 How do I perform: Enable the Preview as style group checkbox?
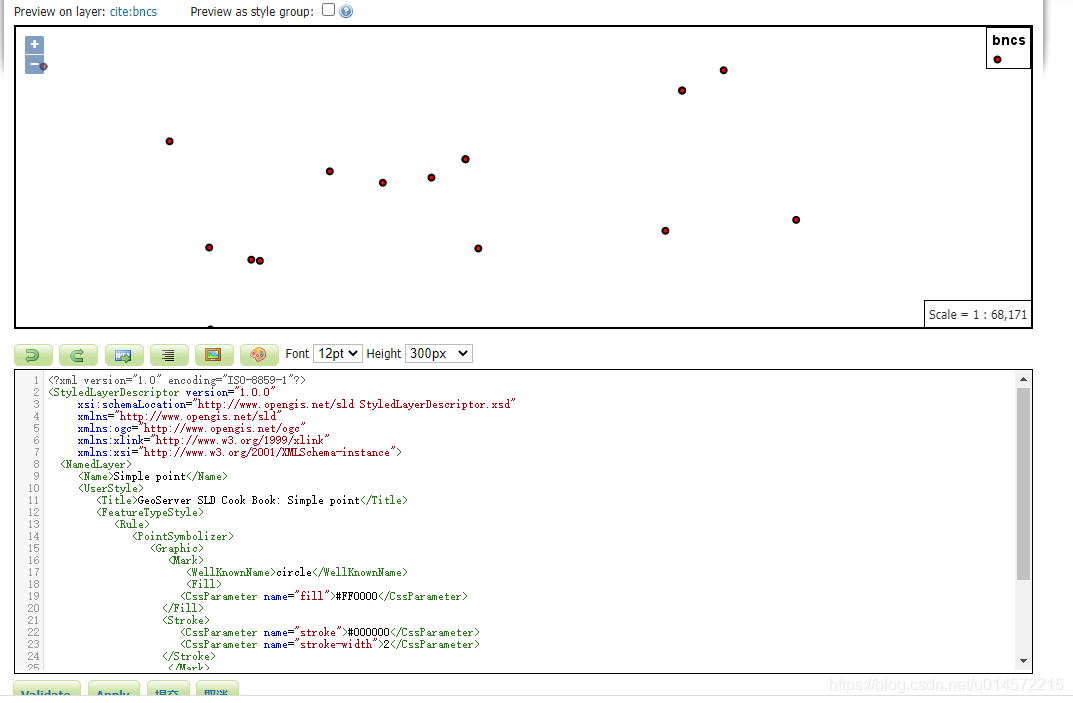click(x=328, y=10)
